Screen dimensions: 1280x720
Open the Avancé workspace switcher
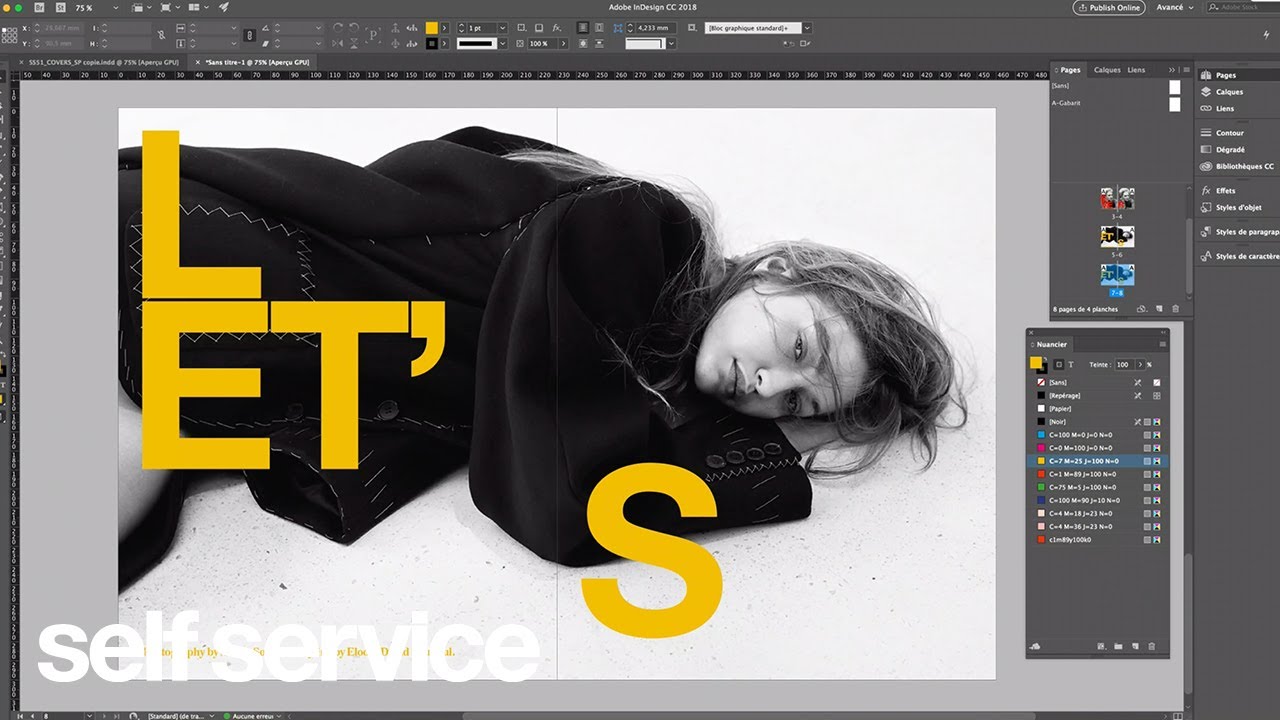click(1176, 7)
